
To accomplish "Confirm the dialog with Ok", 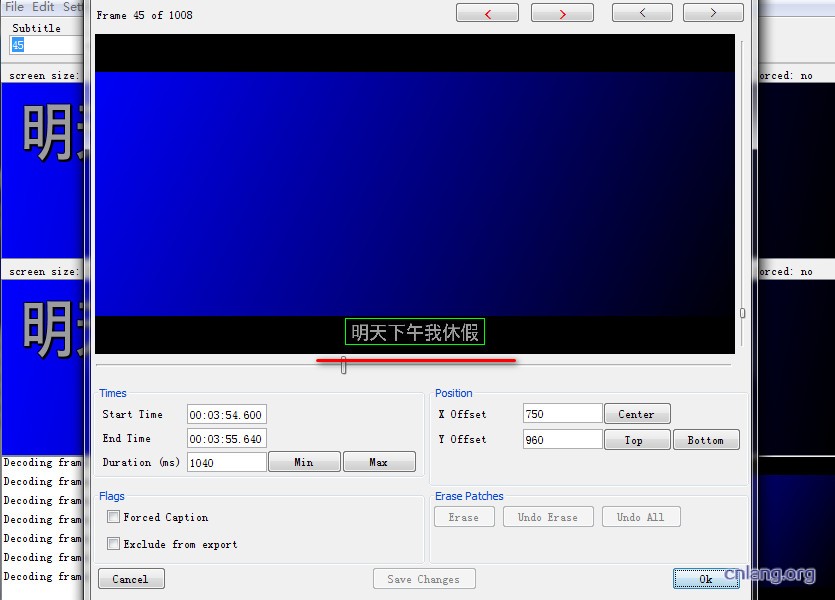I will pos(706,579).
